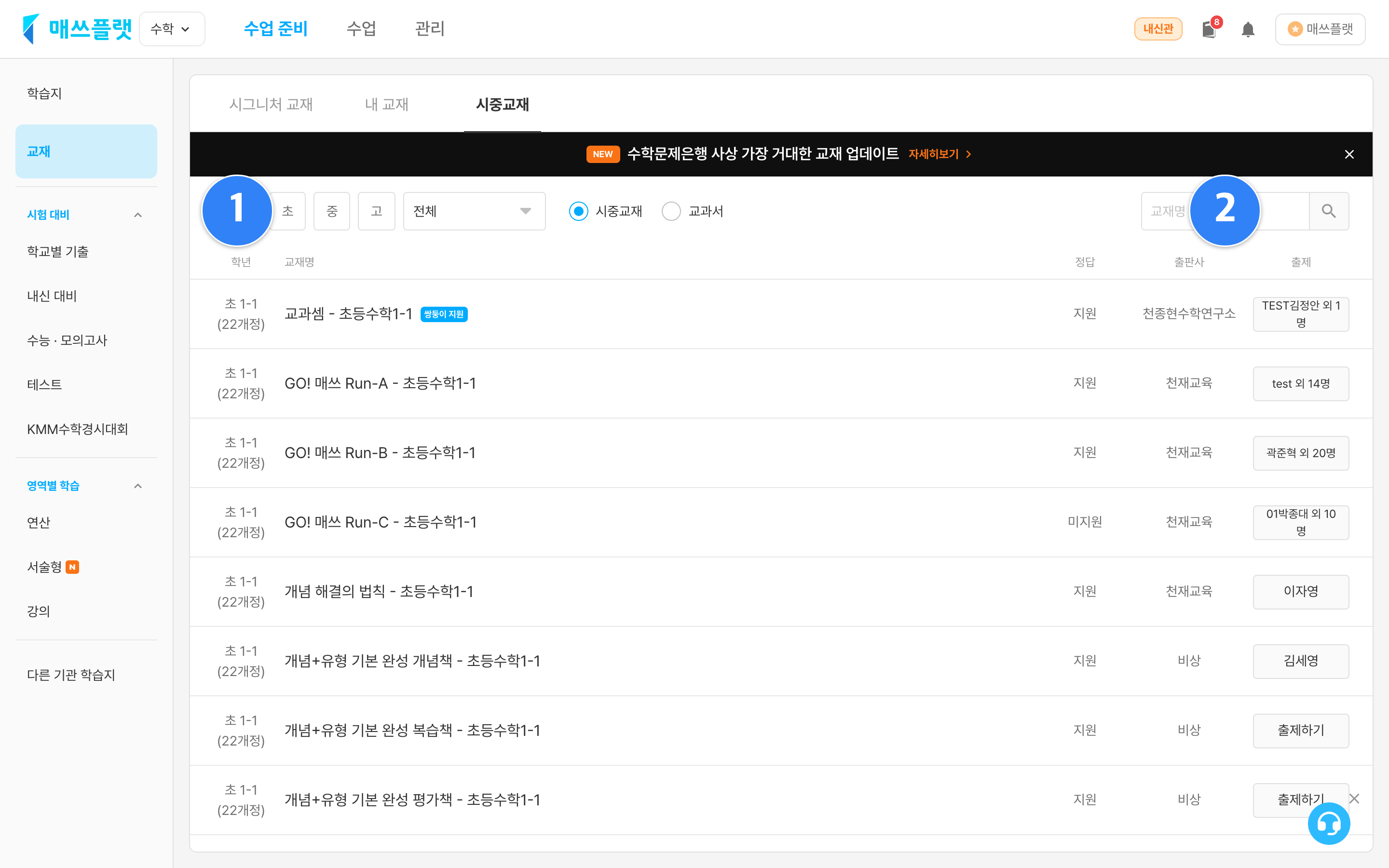Image resolution: width=1389 pixels, height=868 pixels.
Task: Click 출제하기 for 복습책 row
Action: [1301, 731]
